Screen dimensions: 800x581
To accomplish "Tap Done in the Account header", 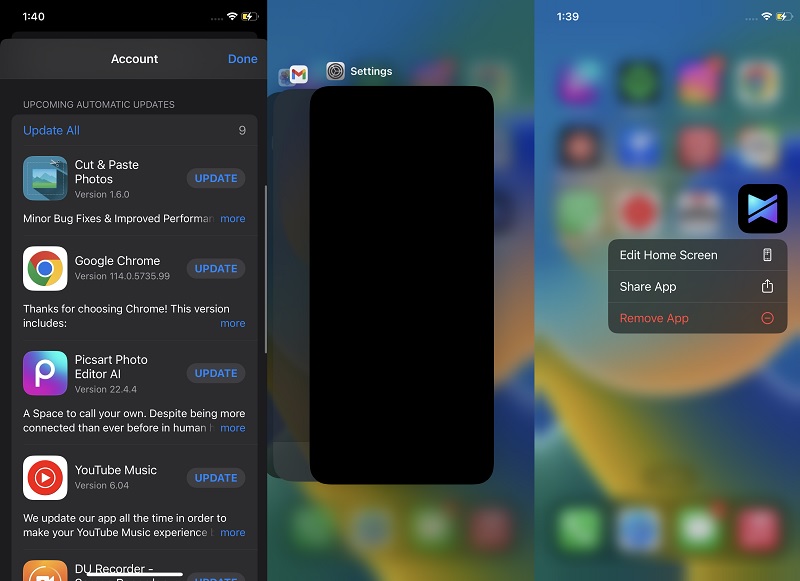I will pyautogui.click(x=242, y=59).
